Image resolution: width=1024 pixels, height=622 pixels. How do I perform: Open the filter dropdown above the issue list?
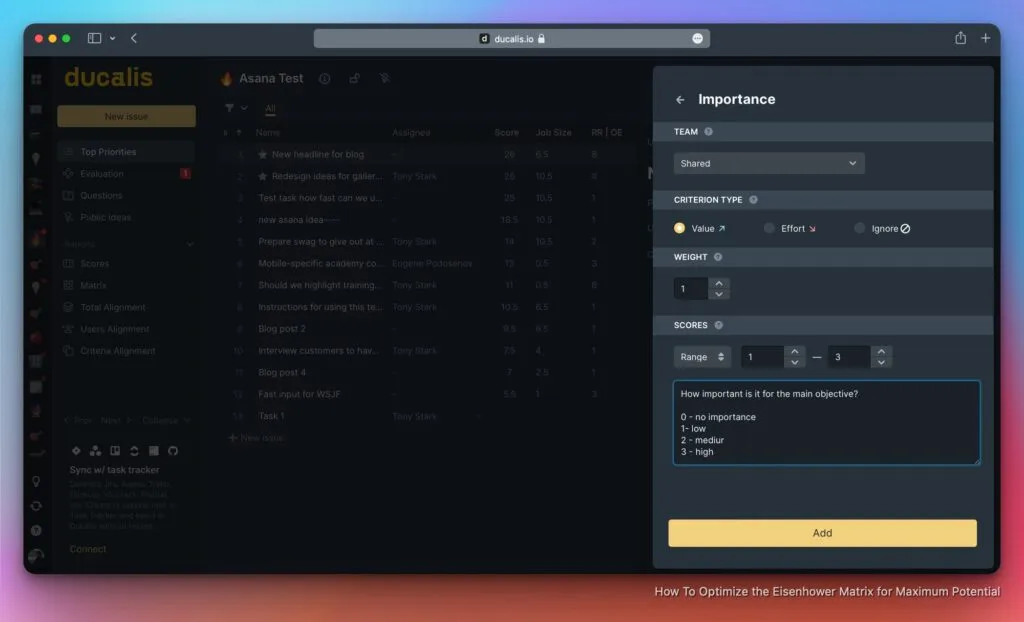pyautogui.click(x=236, y=108)
